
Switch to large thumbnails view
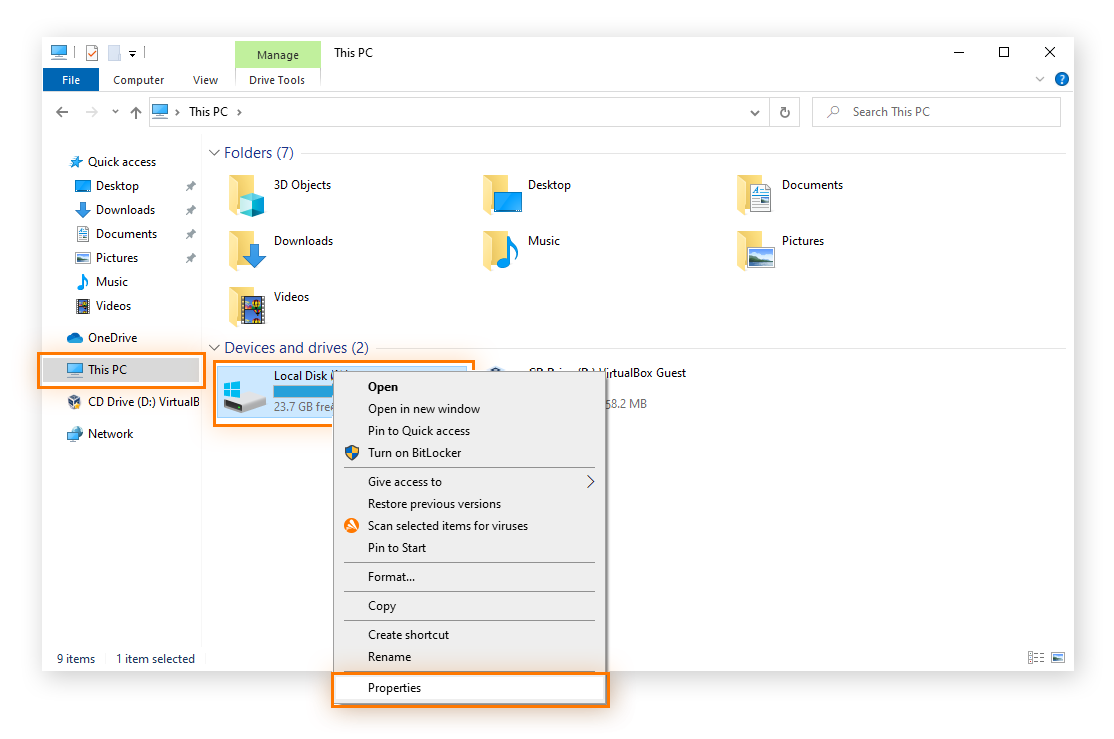1057,657
